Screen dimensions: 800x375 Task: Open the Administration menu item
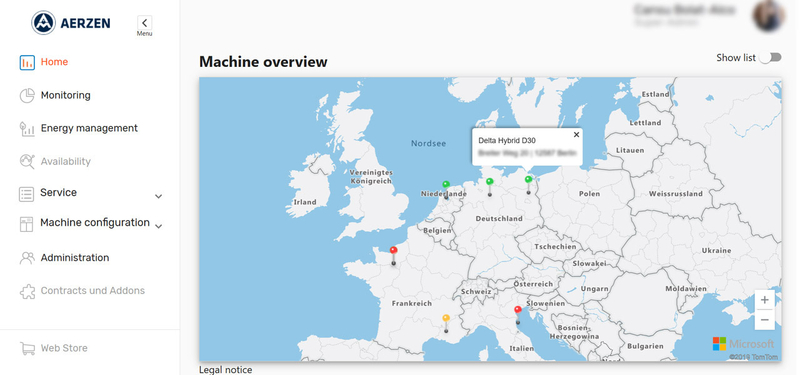pyautogui.click(x=75, y=258)
